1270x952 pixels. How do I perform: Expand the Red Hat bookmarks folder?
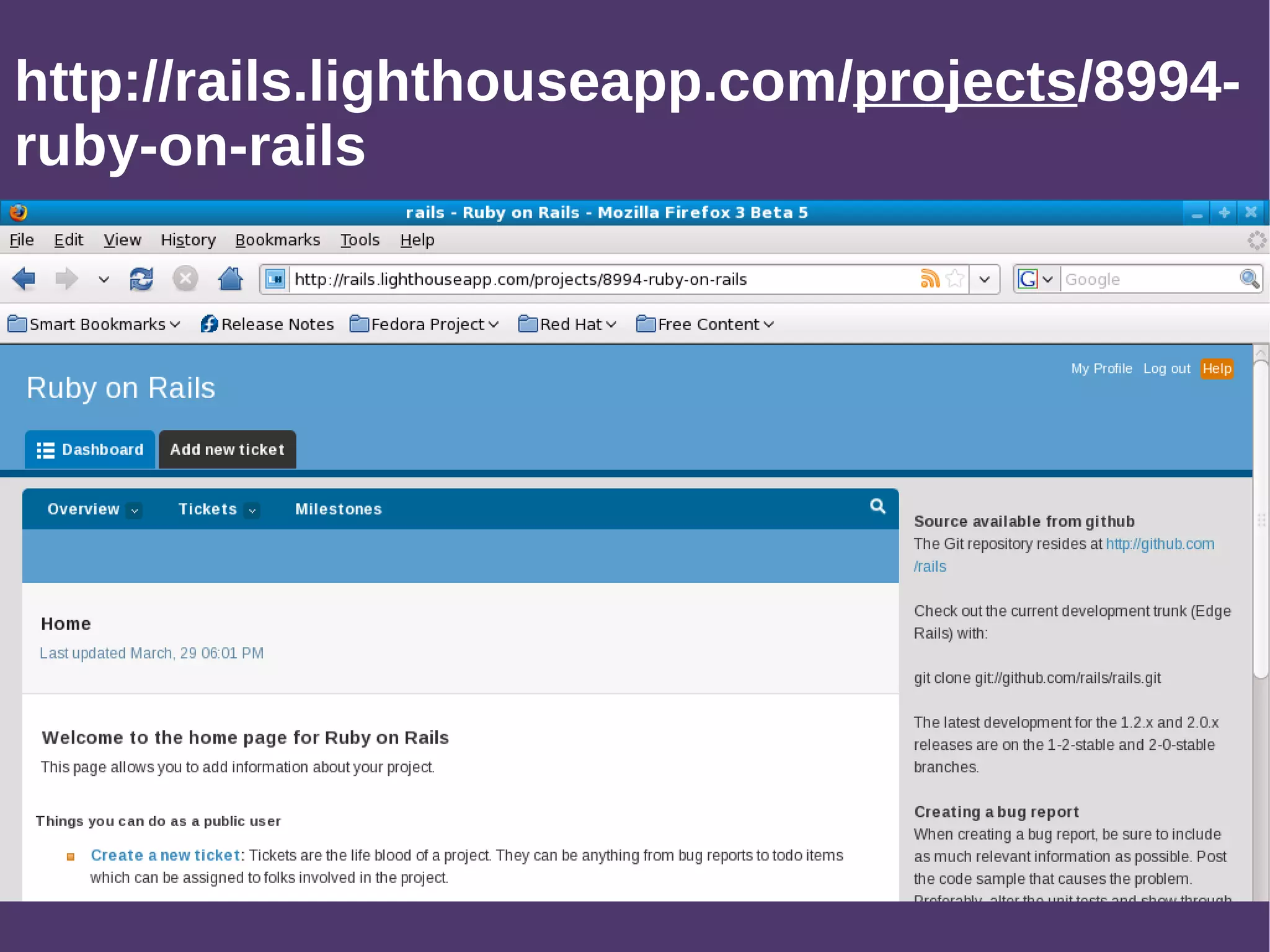(567, 324)
